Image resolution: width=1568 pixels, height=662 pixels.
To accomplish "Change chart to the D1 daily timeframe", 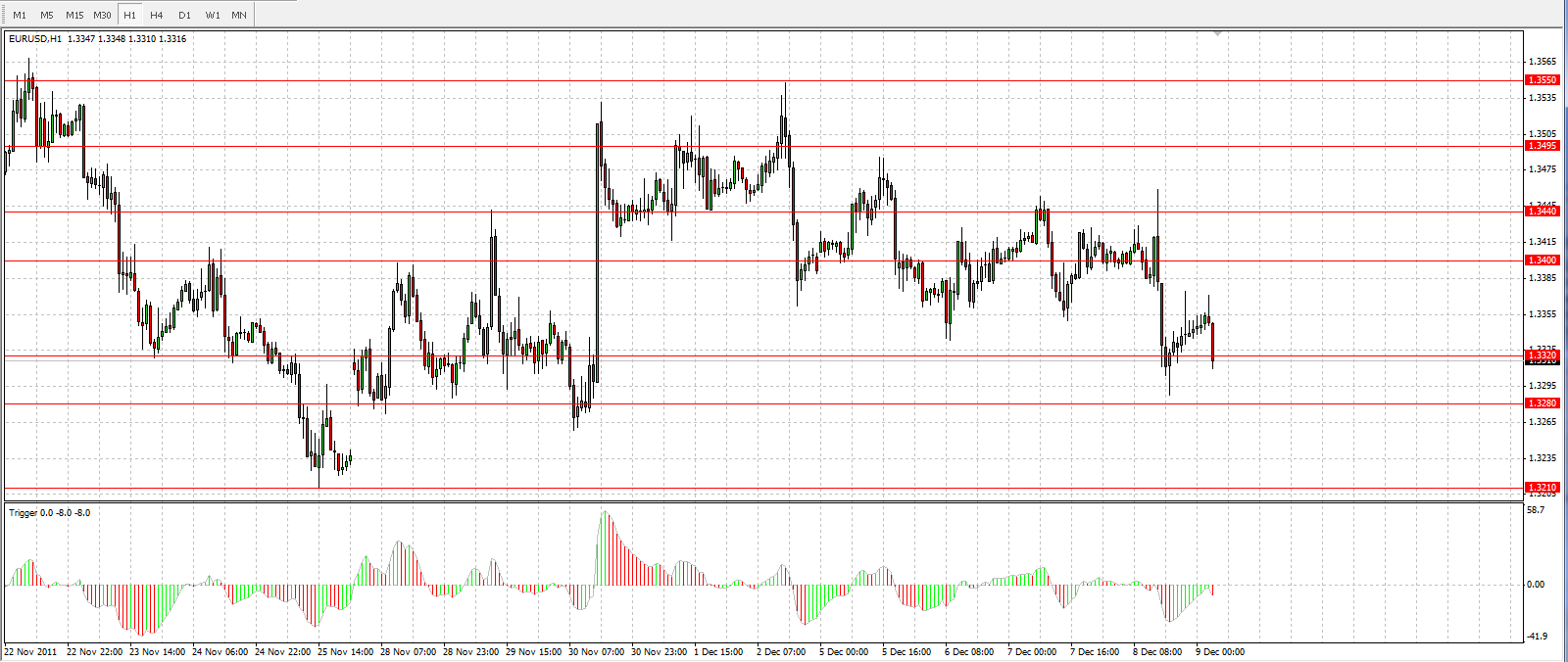I will coord(184,15).
